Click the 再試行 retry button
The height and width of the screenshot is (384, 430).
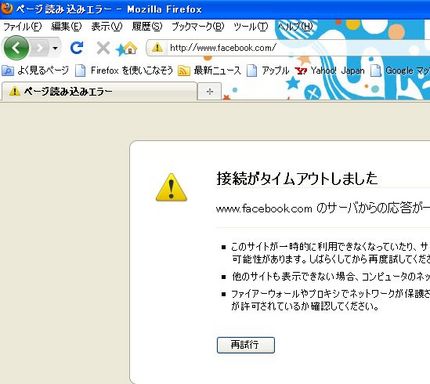pyautogui.click(x=246, y=345)
